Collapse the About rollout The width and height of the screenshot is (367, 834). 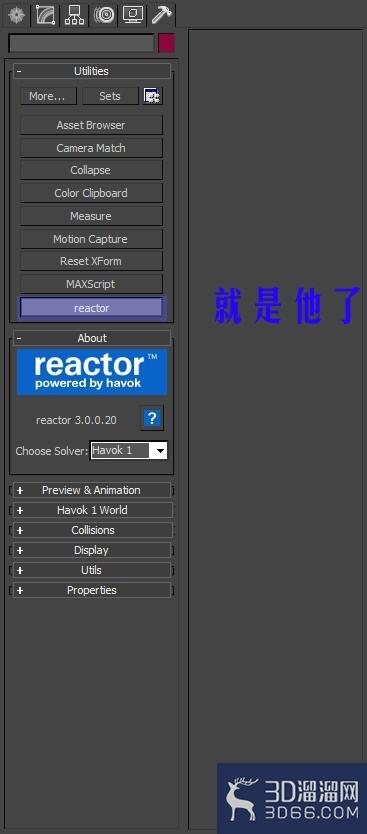click(91, 338)
